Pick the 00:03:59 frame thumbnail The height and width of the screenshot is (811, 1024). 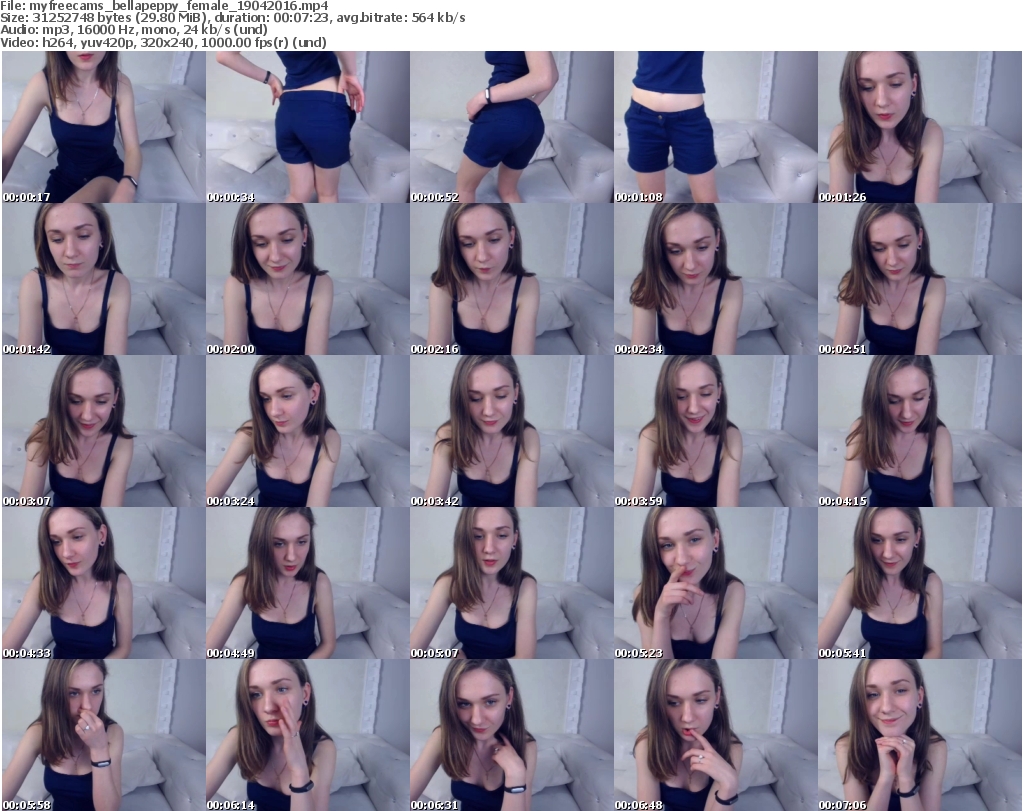pyautogui.click(x=716, y=432)
